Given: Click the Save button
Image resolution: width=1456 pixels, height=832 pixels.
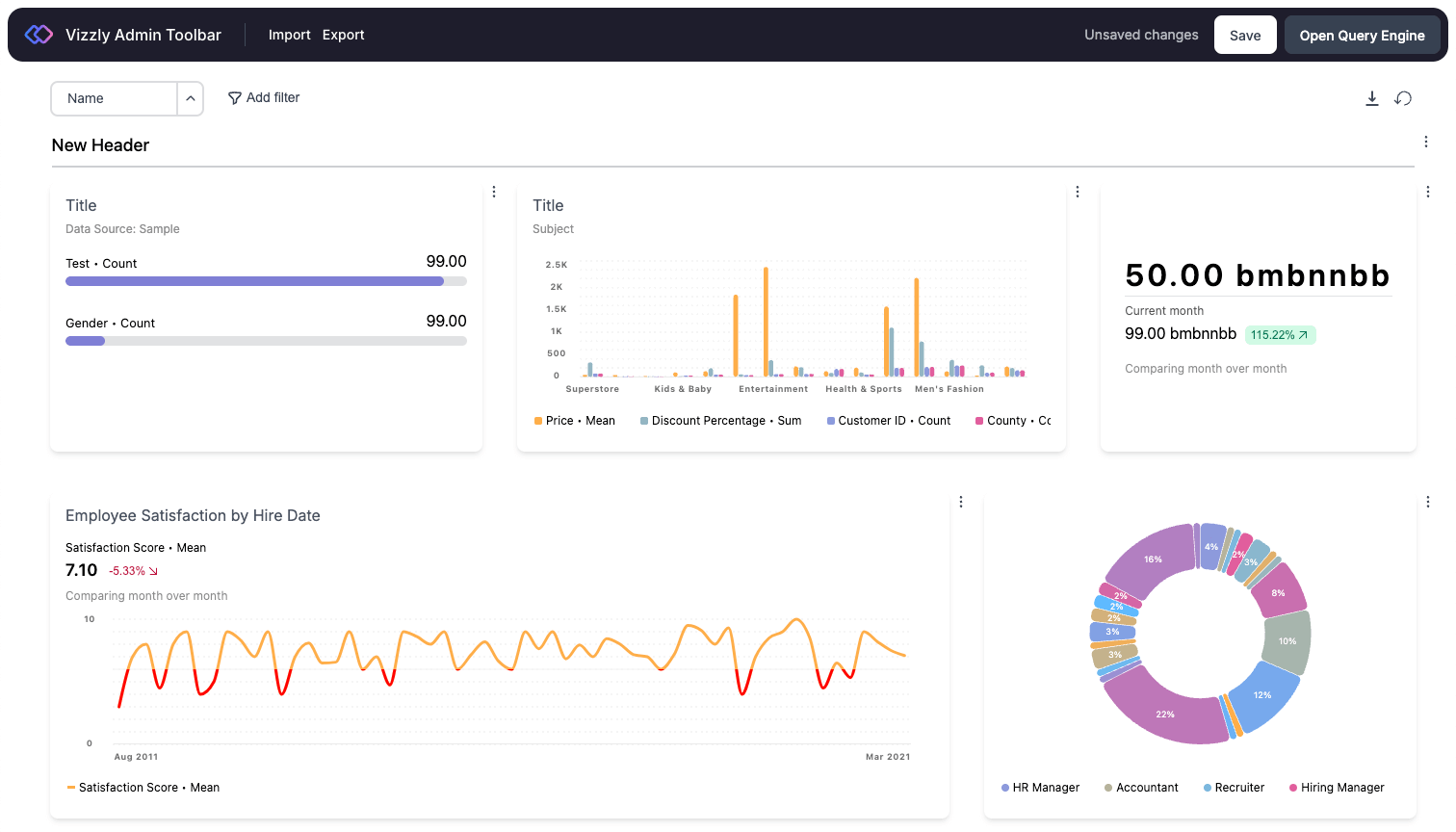Looking at the screenshot, I should point(1245,34).
